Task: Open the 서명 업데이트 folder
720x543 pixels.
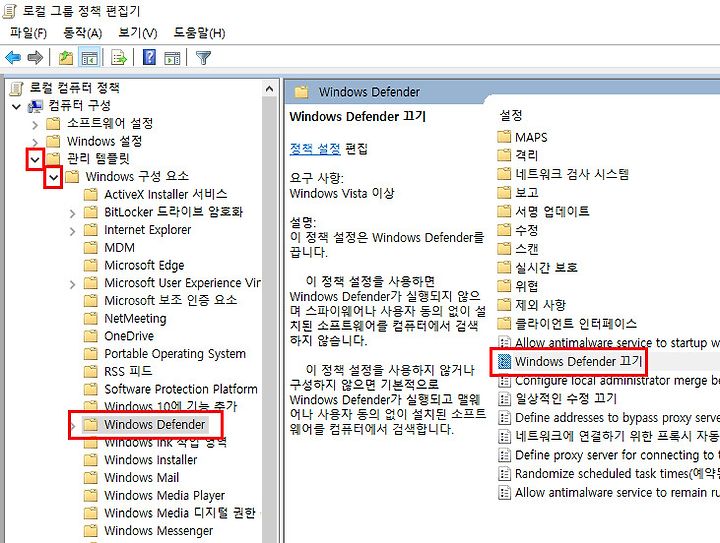Action: coord(543,212)
